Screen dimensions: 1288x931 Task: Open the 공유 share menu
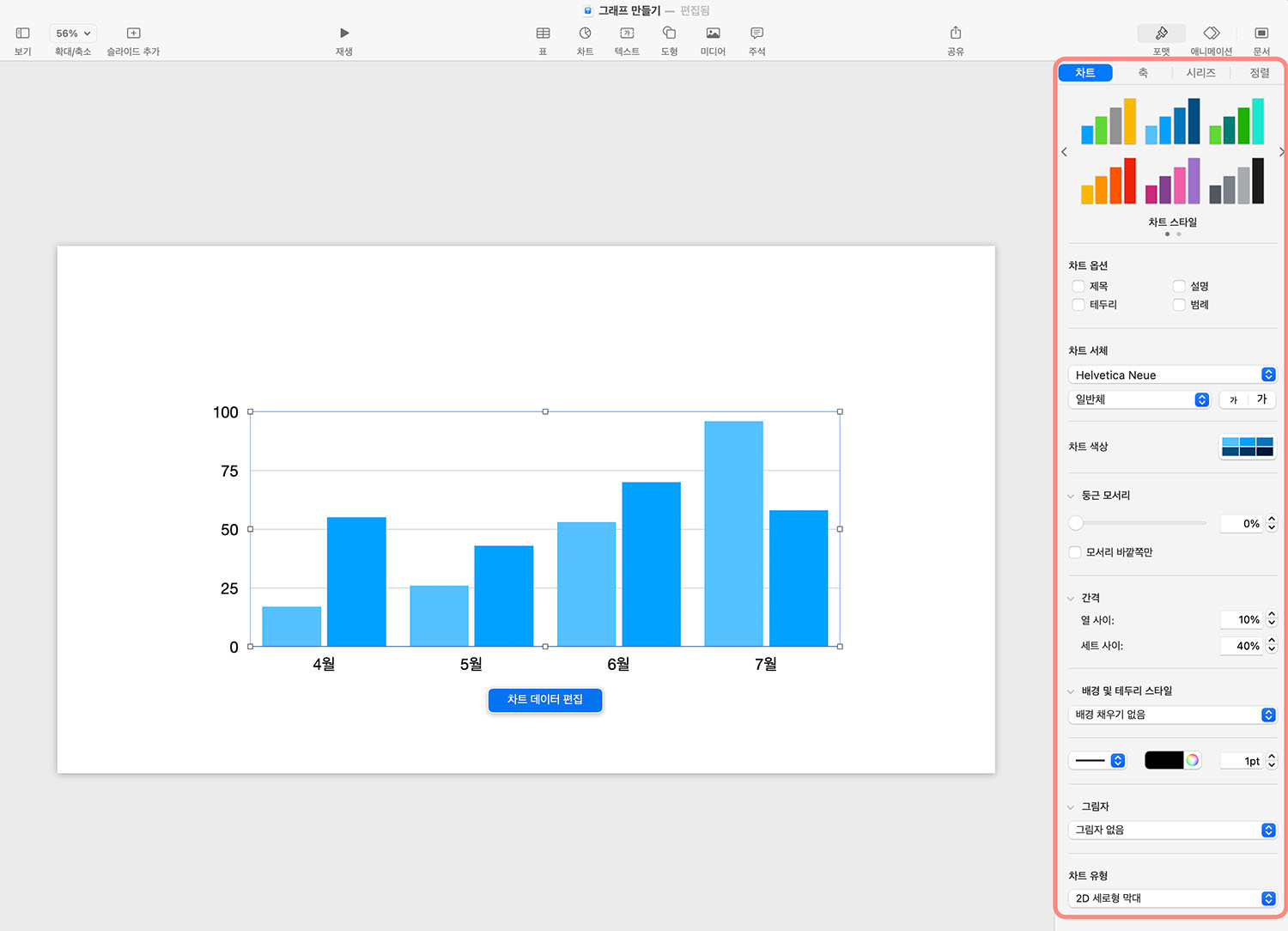[956, 33]
